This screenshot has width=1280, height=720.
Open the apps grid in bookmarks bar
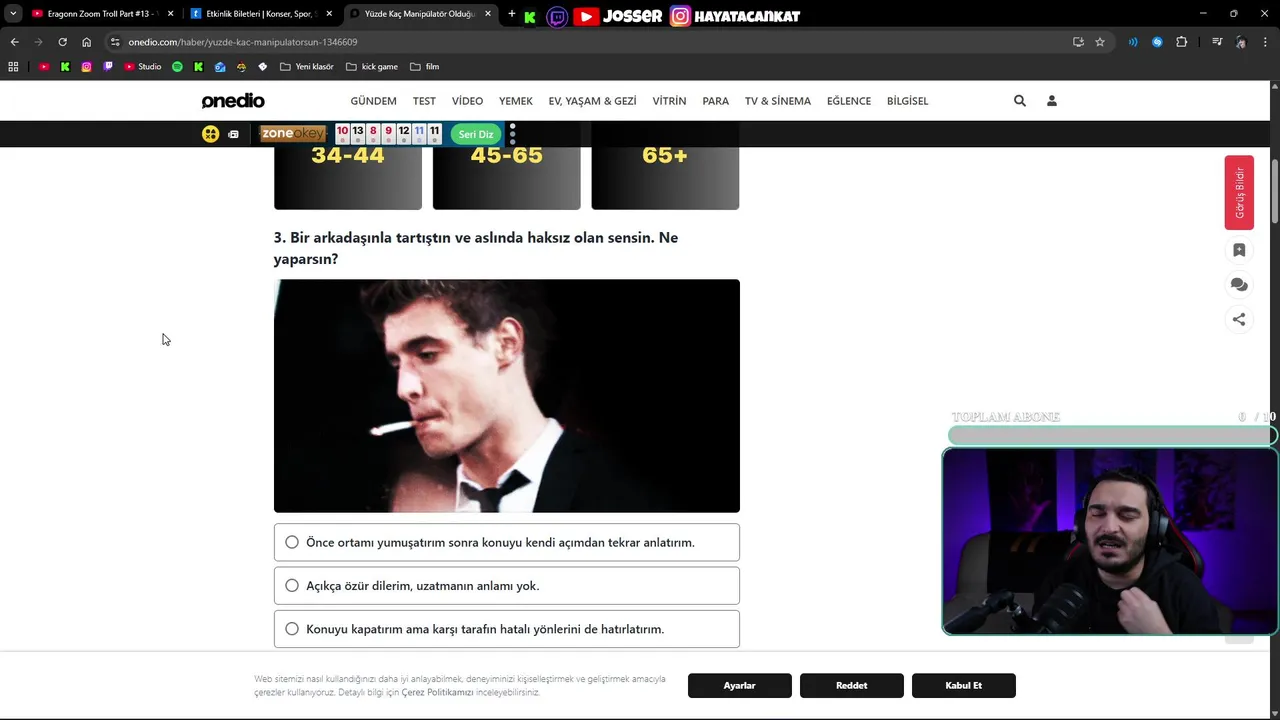point(13,67)
